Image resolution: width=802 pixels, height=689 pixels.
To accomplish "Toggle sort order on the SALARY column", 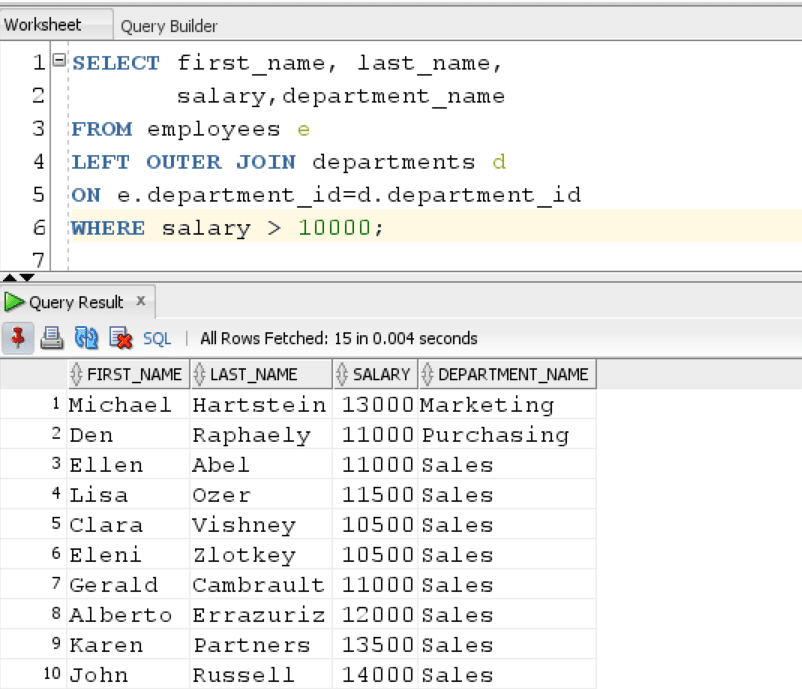I will [340, 373].
